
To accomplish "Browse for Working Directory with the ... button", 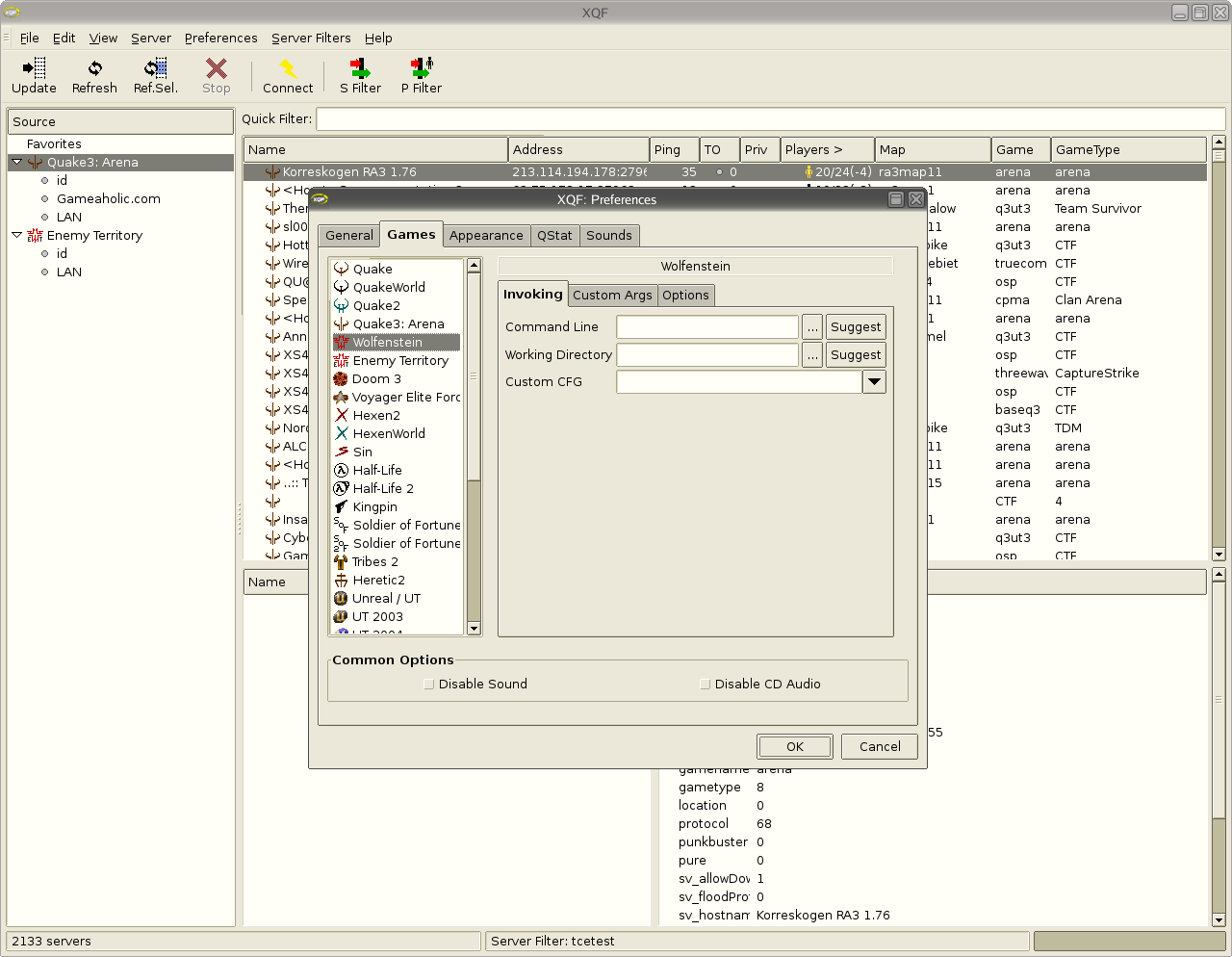I will click(813, 355).
